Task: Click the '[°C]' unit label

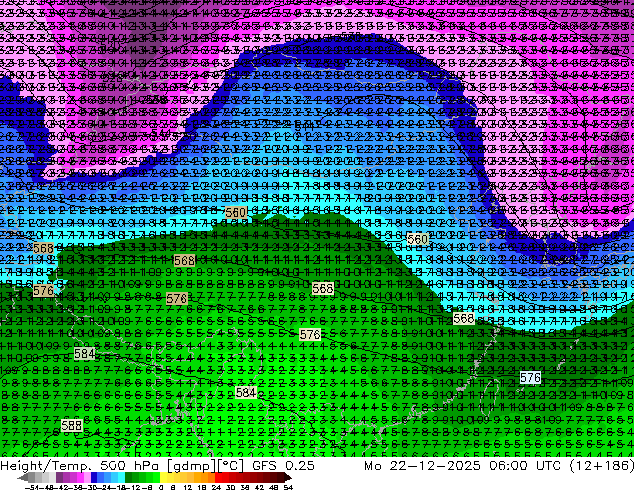Action: tap(230, 466)
